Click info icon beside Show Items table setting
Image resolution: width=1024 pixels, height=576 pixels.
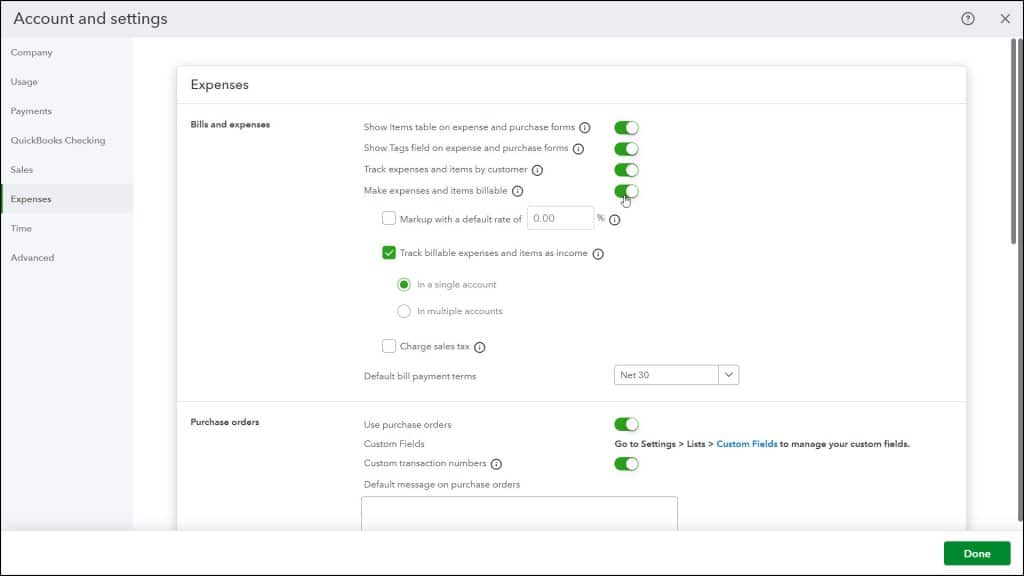click(585, 127)
